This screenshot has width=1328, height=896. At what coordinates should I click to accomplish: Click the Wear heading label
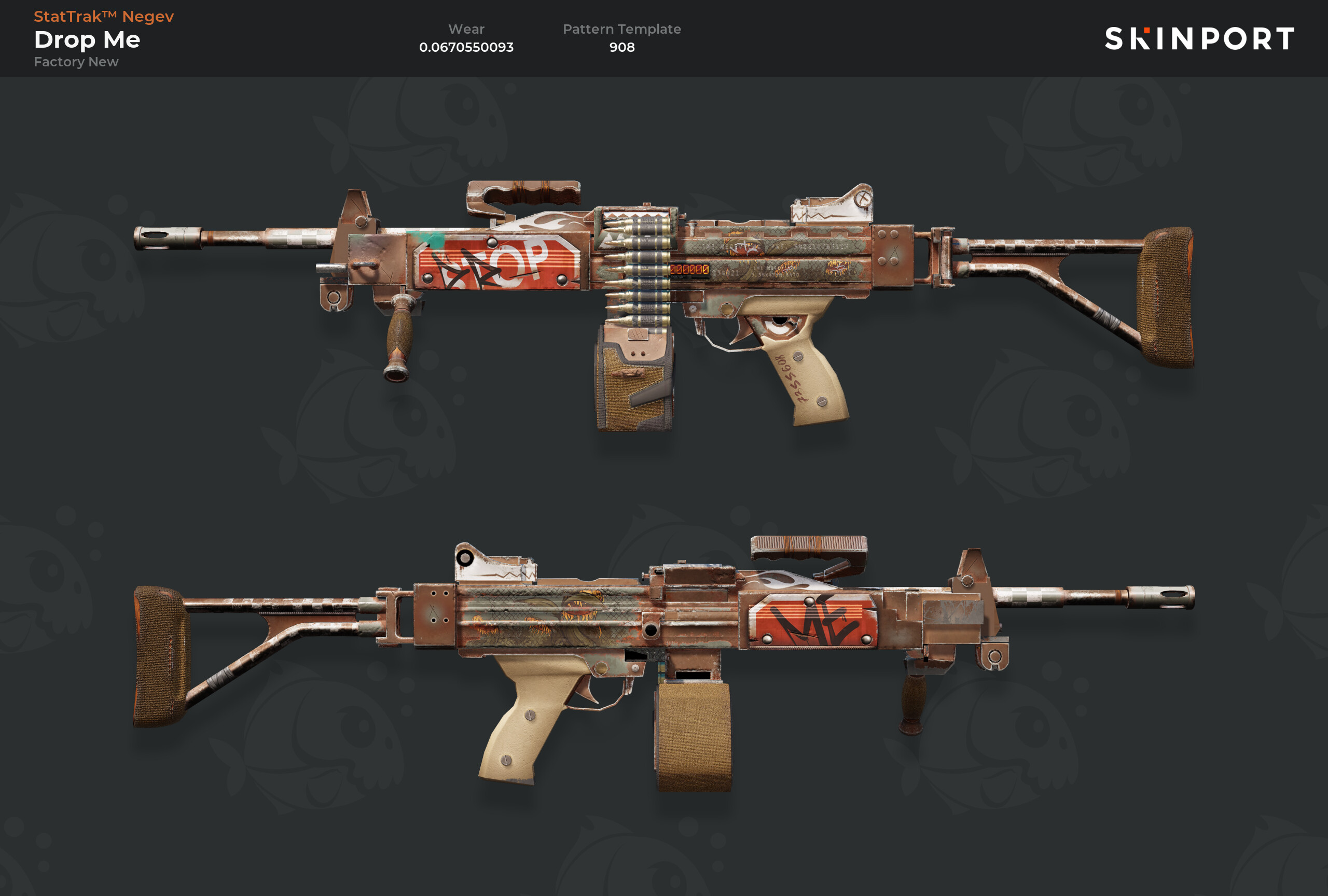click(466, 29)
